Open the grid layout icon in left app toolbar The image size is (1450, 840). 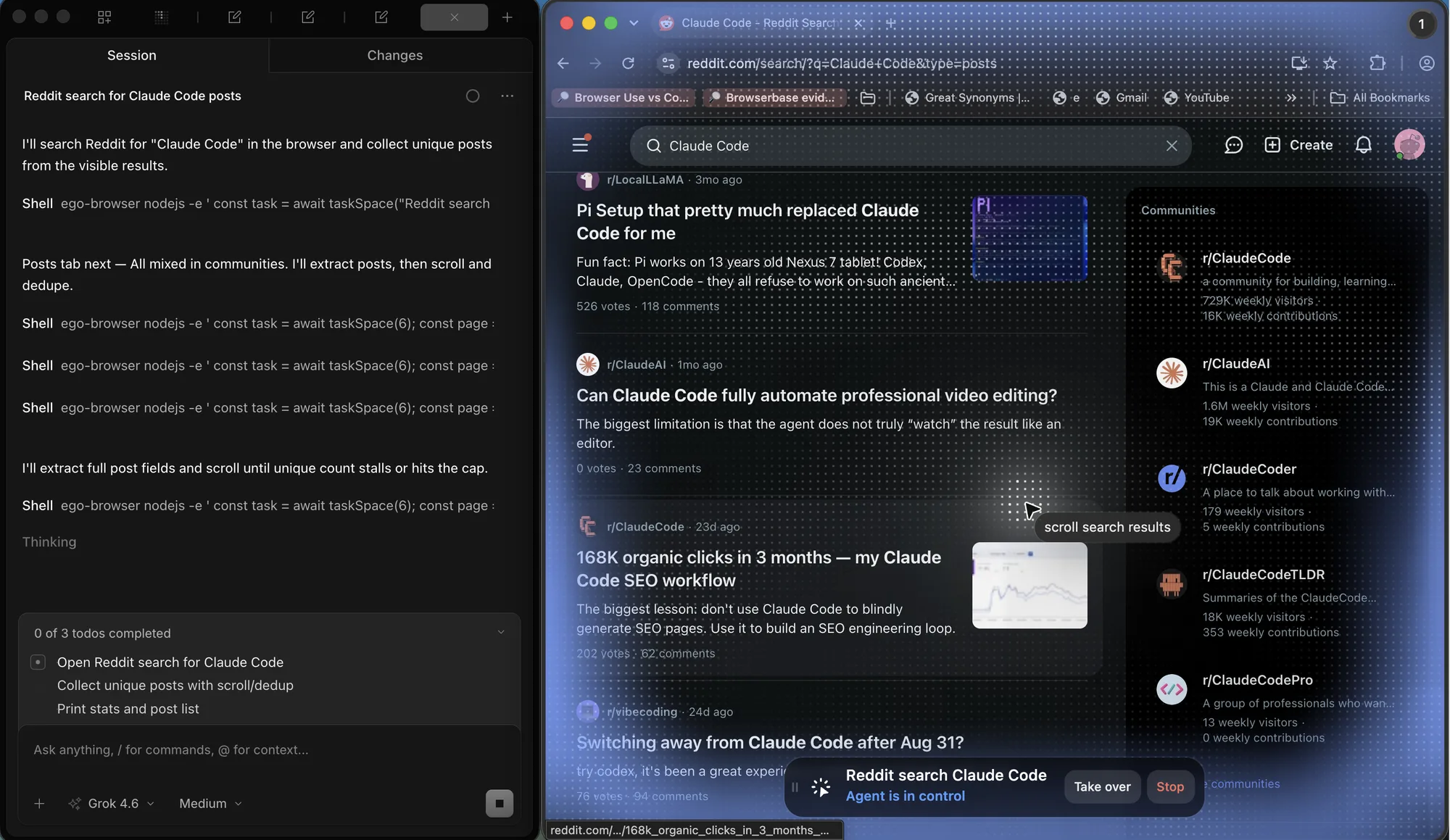104,17
